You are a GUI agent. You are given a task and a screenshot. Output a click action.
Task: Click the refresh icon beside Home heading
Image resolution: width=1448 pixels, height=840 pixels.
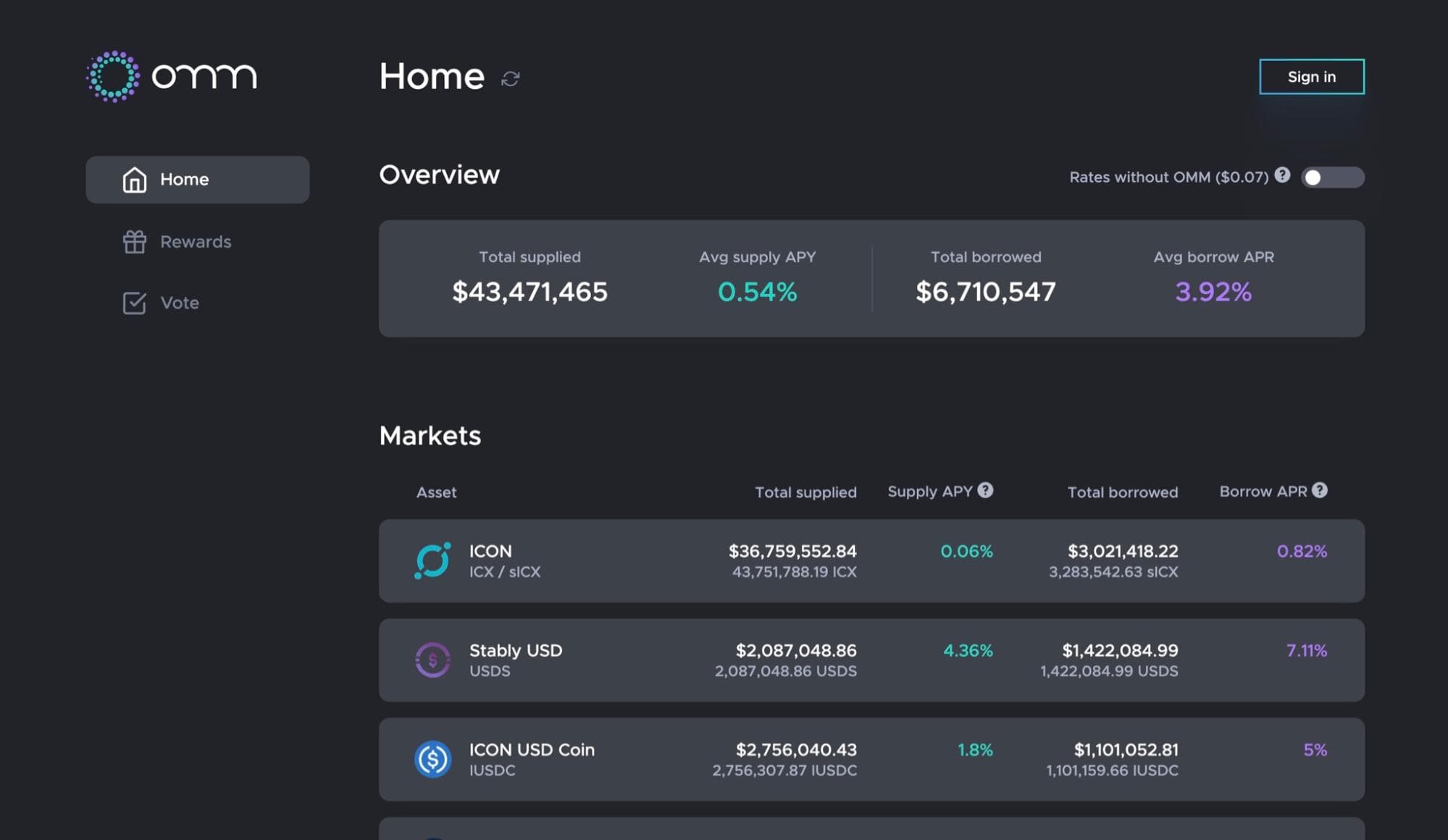coord(510,78)
